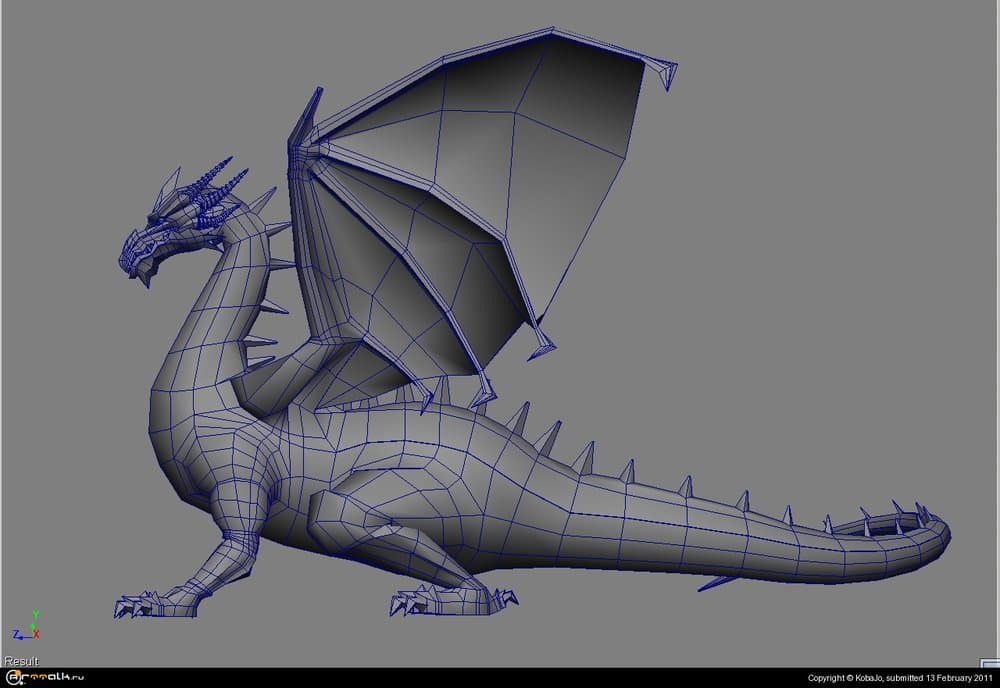The width and height of the screenshot is (1000, 688).
Task: Select the claw at the upper wing tip
Action: (x=662, y=70)
